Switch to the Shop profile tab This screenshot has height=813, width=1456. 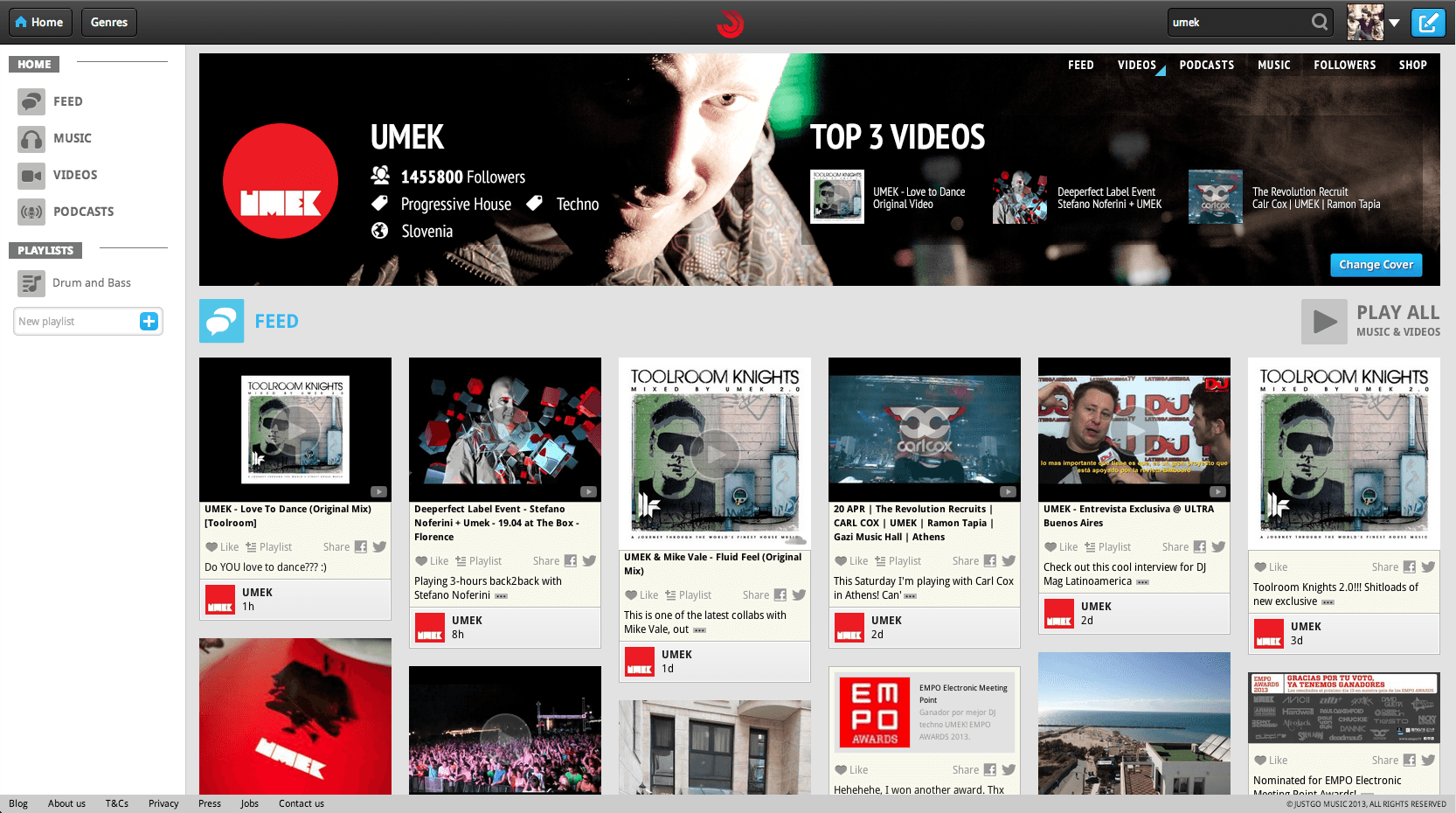pos(1413,65)
